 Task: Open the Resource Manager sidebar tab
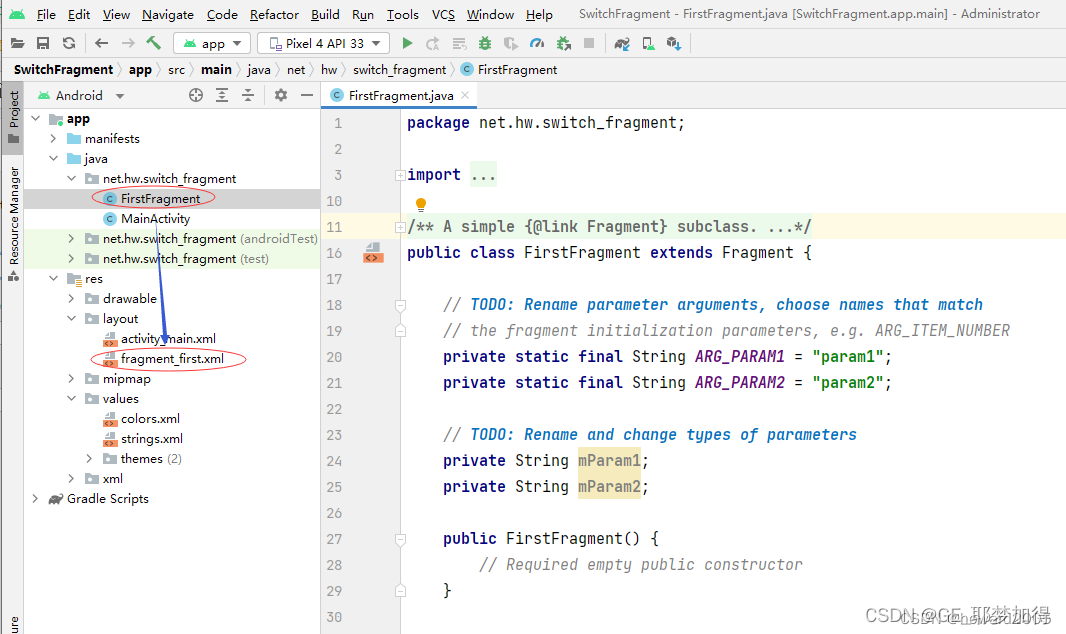[14, 224]
